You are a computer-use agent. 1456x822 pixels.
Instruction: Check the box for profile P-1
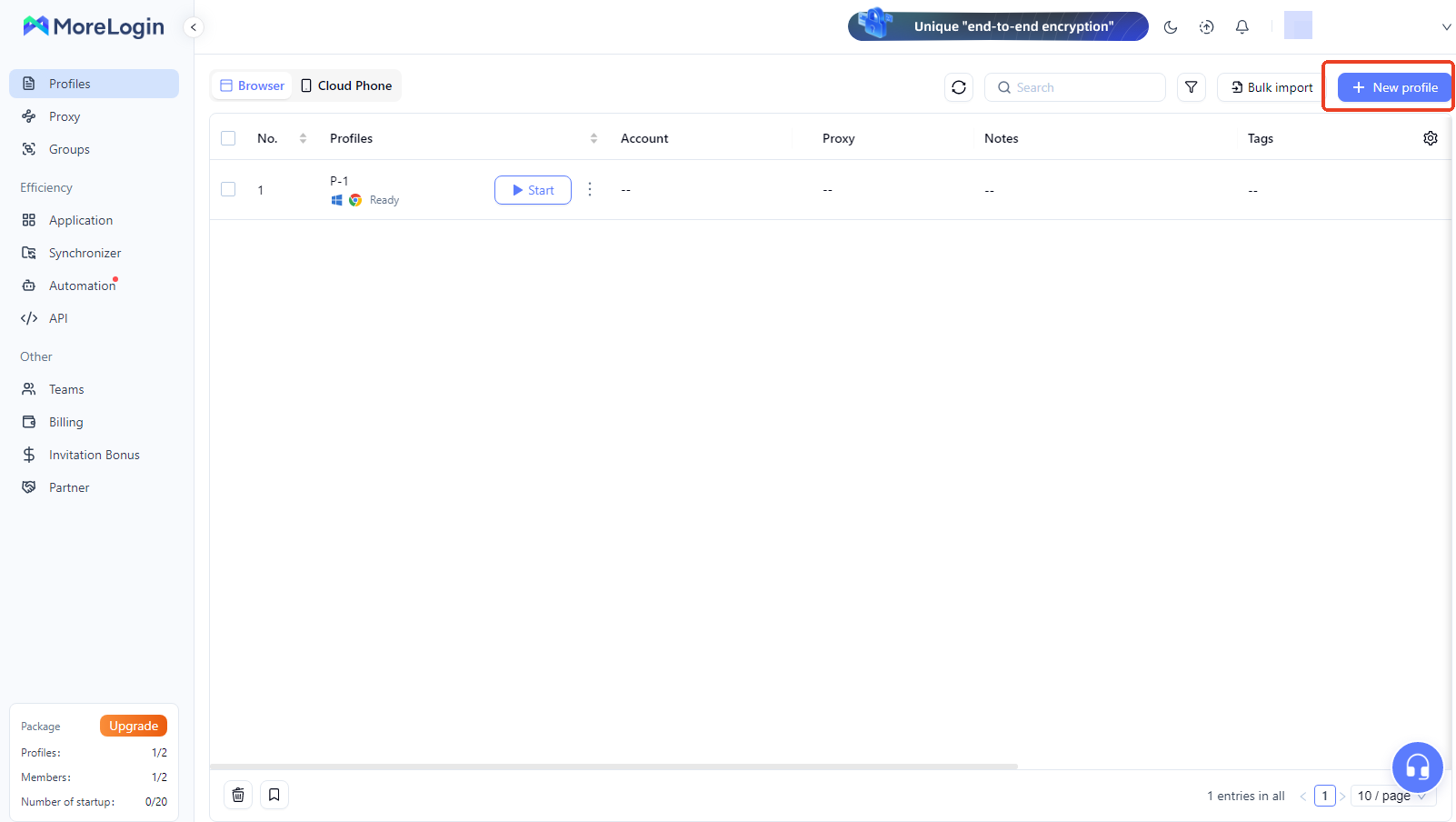click(228, 189)
